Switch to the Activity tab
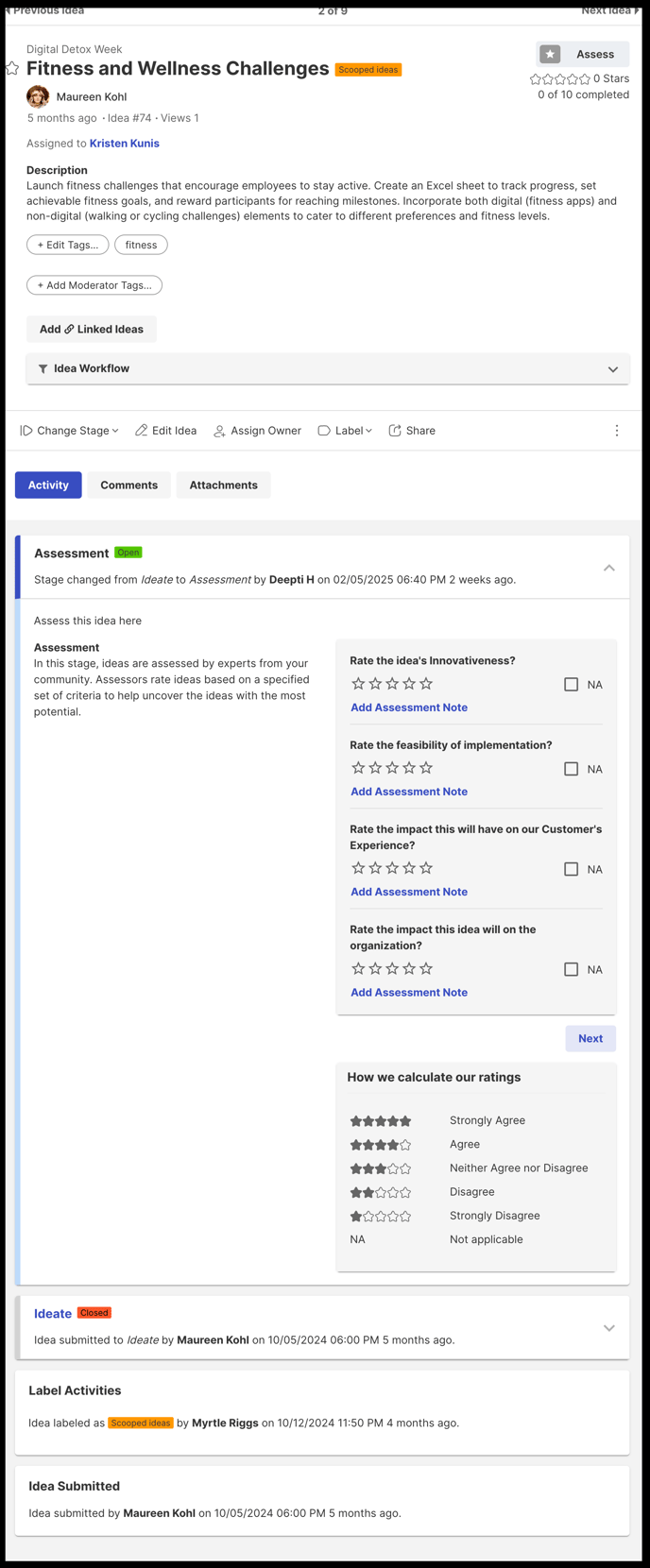 (48, 486)
